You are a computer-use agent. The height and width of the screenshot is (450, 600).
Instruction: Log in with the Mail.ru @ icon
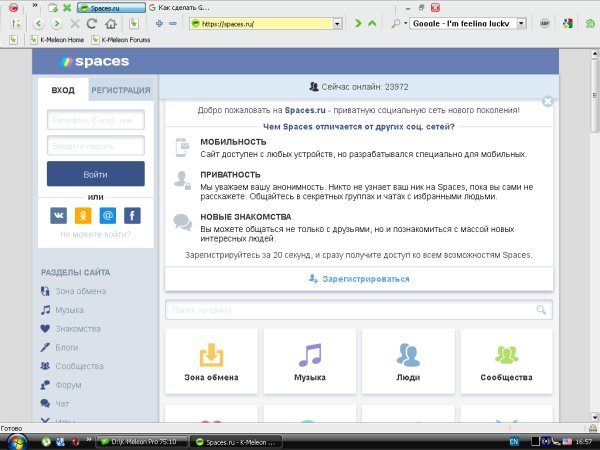tap(108, 215)
